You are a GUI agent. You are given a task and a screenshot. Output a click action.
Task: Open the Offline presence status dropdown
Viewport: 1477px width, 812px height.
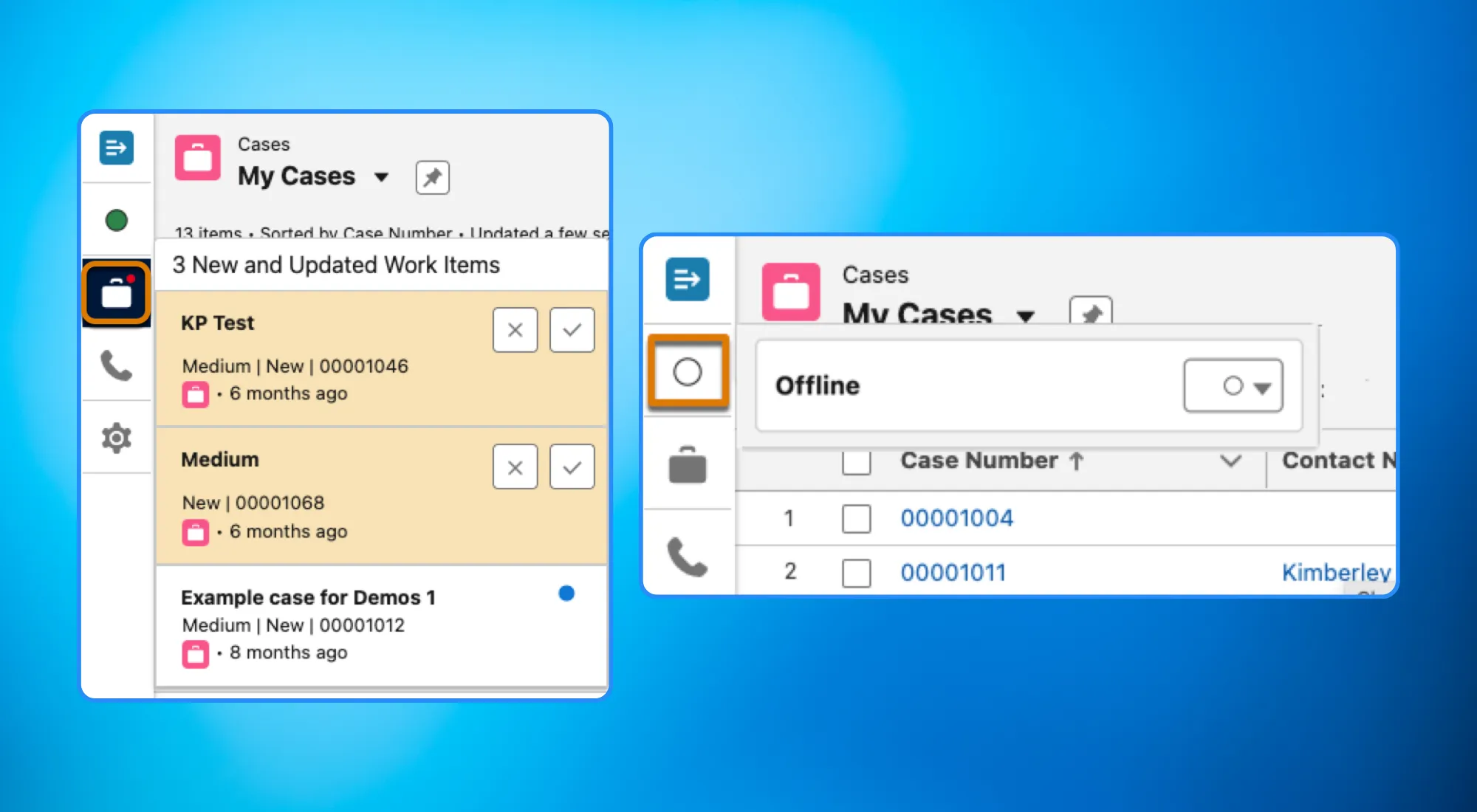(x=1233, y=385)
